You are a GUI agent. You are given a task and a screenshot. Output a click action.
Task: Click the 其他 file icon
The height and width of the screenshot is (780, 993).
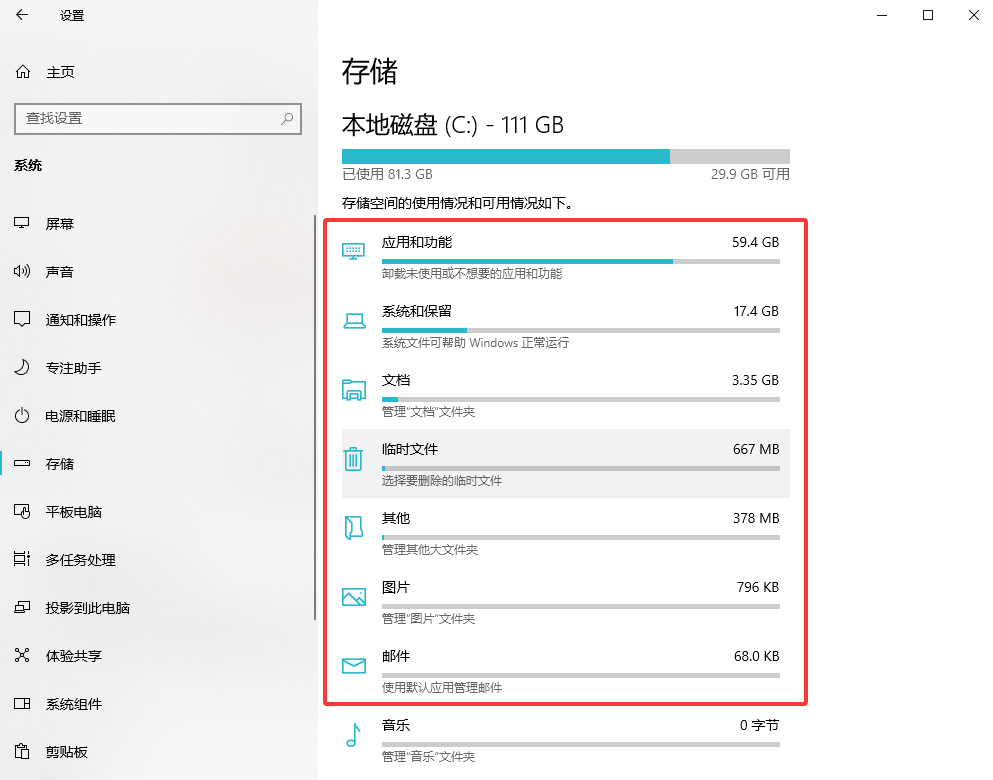click(353, 527)
